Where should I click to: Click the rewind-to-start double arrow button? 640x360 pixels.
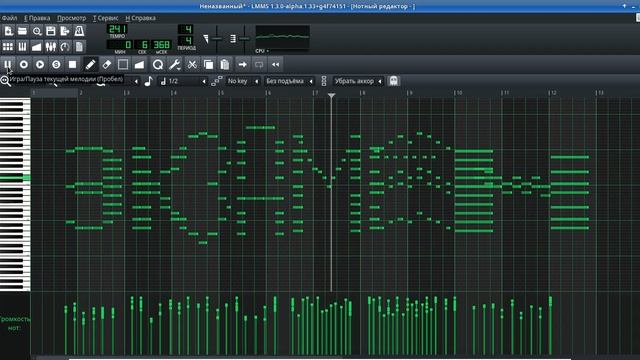click(x=276, y=64)
